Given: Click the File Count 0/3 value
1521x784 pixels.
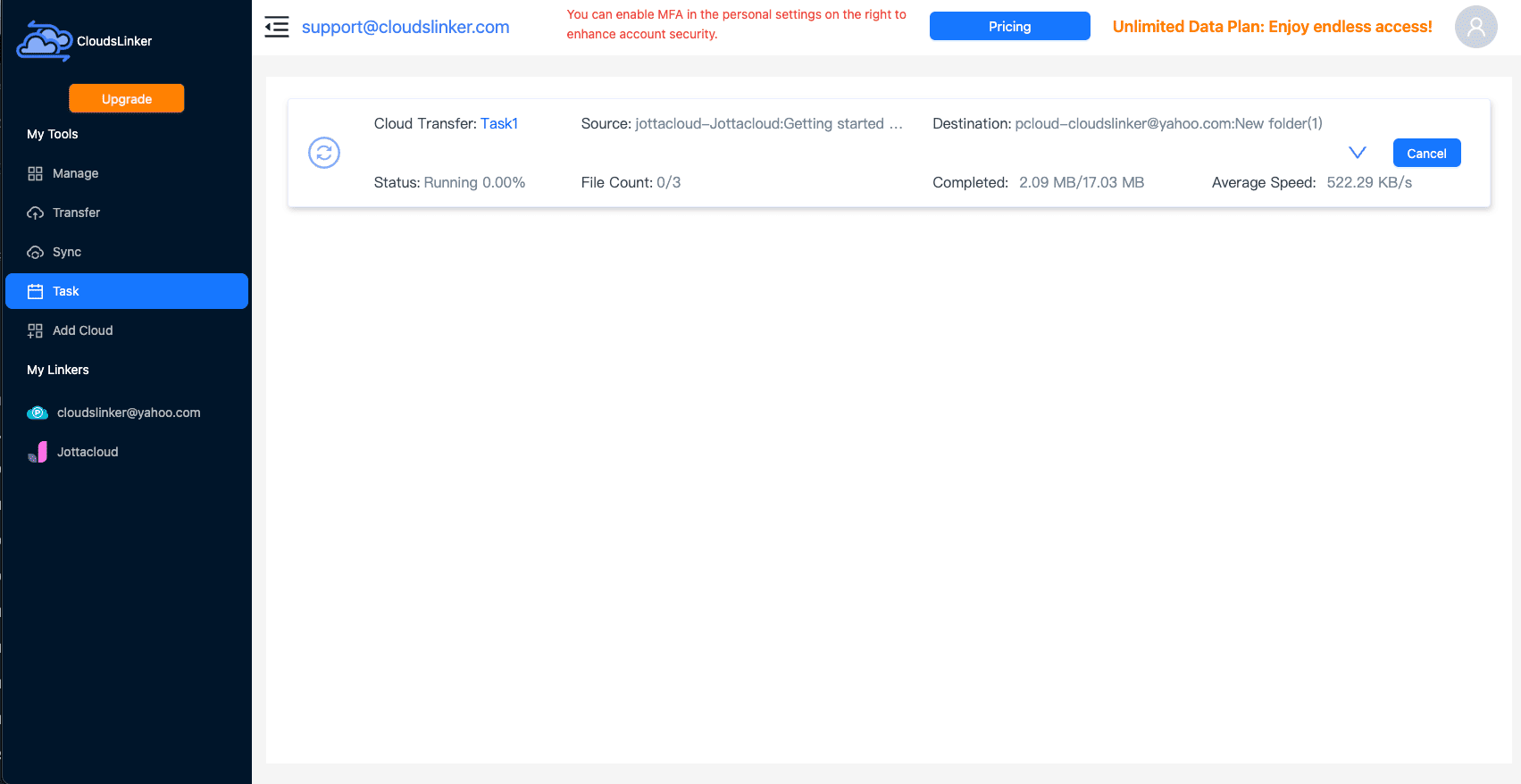Looking at the screenshot, I should pyautogui.click(x=669, y=182).
